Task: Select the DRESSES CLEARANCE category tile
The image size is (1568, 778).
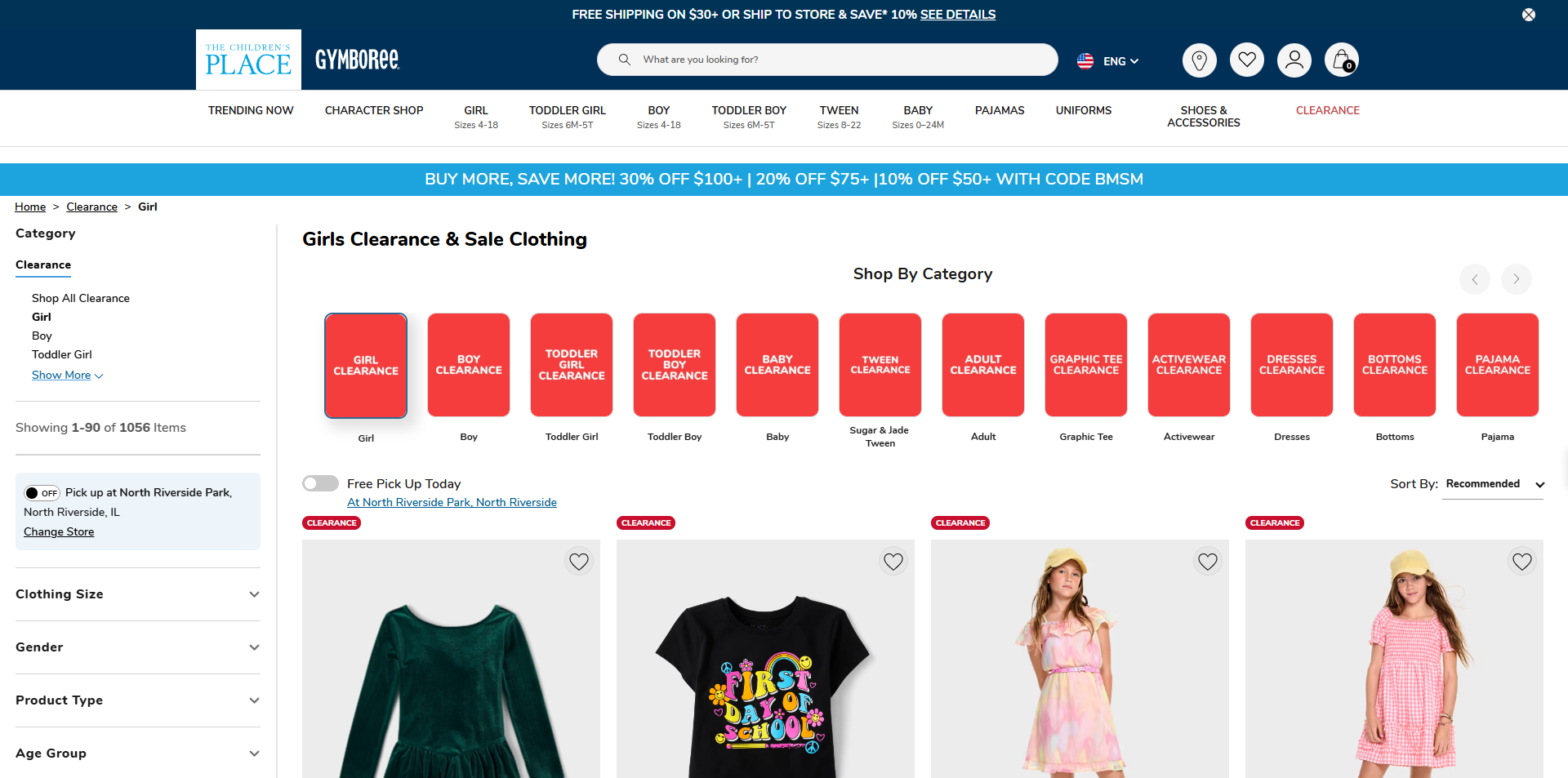Action: click(1290, 365)
